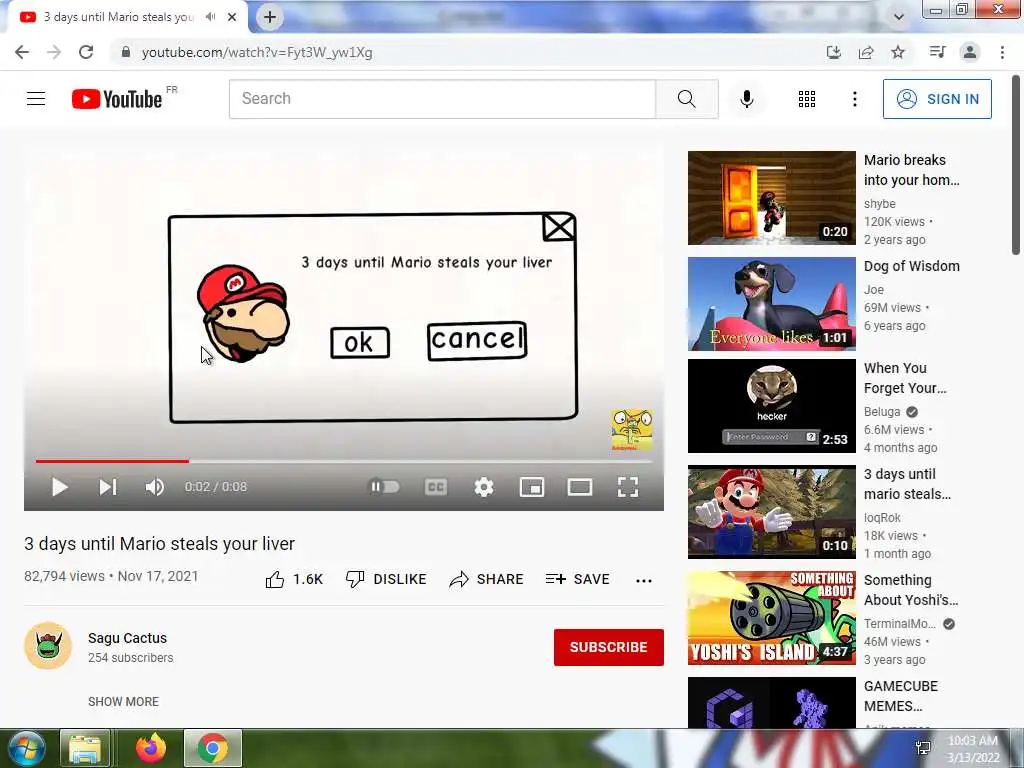Image resolution: width=1024 pixels, height=768 pixels.
Task: Open the YouTube hamburger guide menu
Action: 36,99
